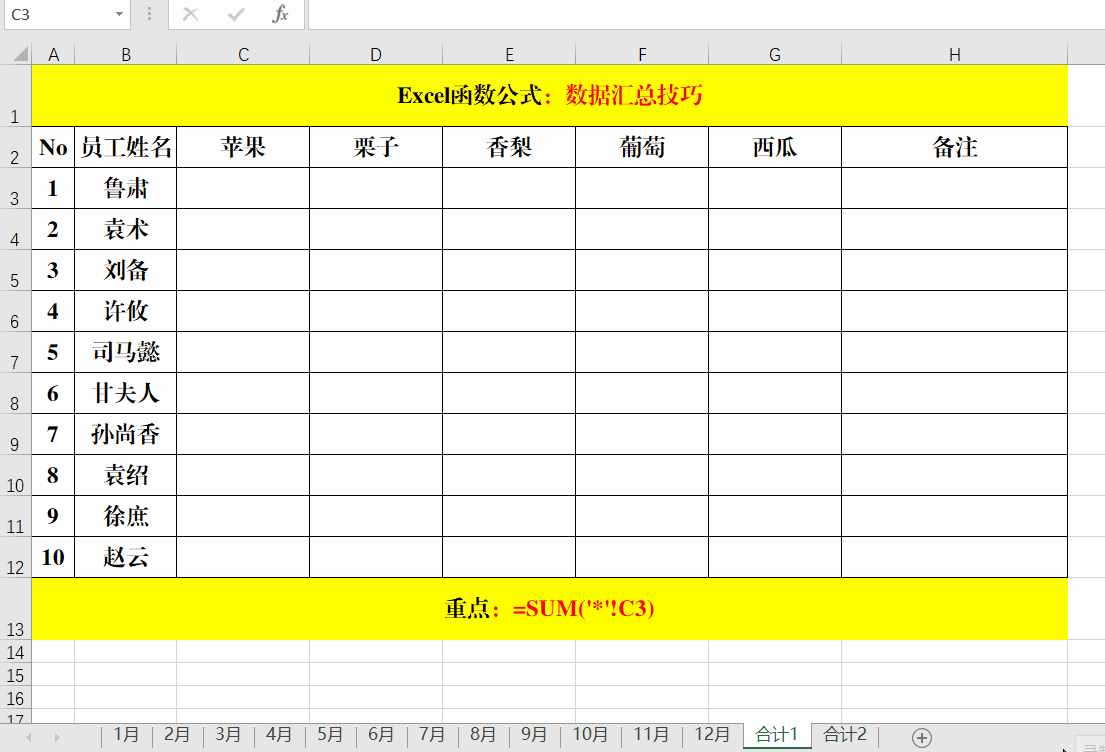Click the '苹果' header cell
1105x752 pixels.
click(x=243, y=147)
